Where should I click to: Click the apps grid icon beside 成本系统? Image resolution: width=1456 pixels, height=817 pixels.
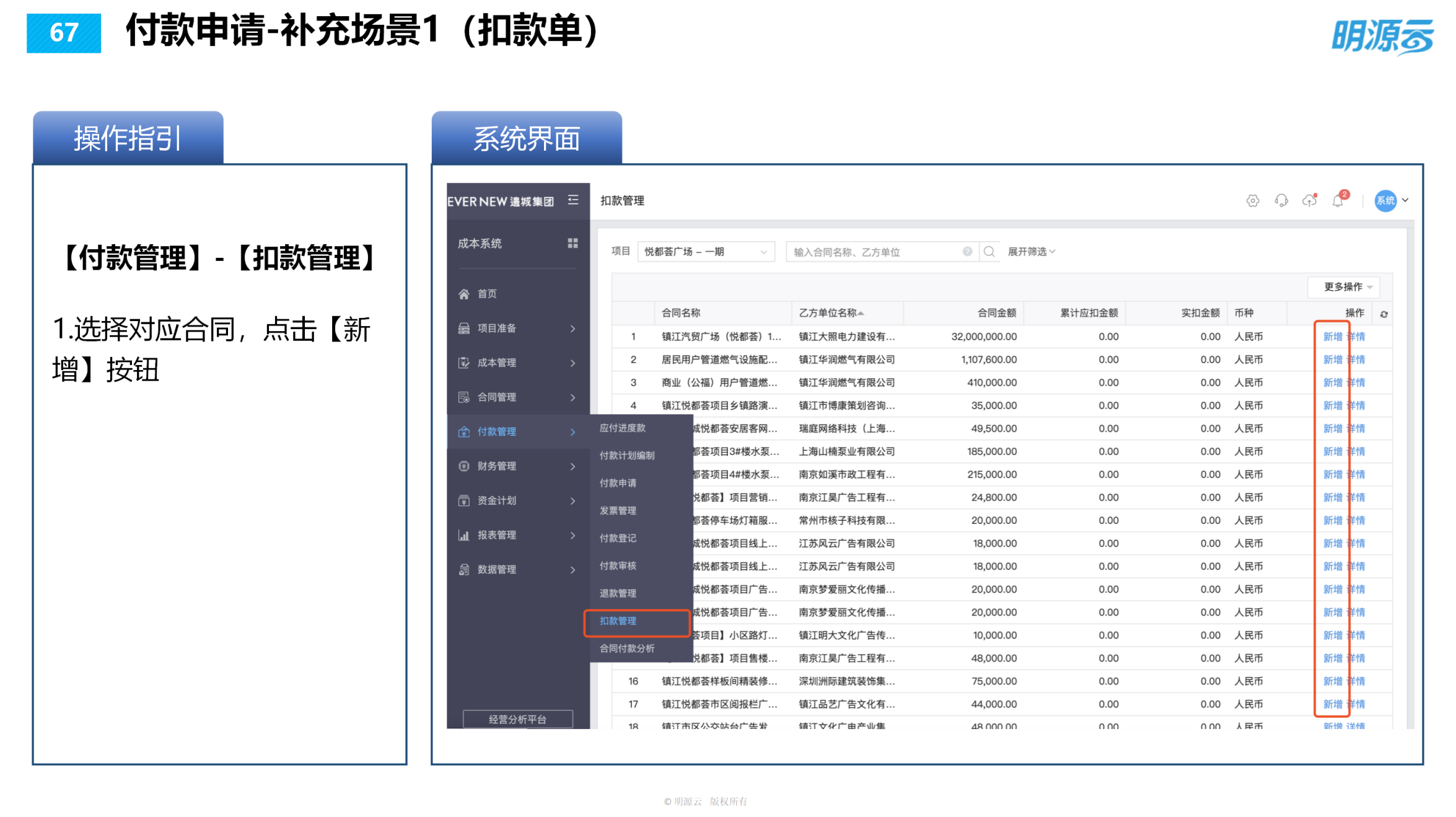click(573, 244)
